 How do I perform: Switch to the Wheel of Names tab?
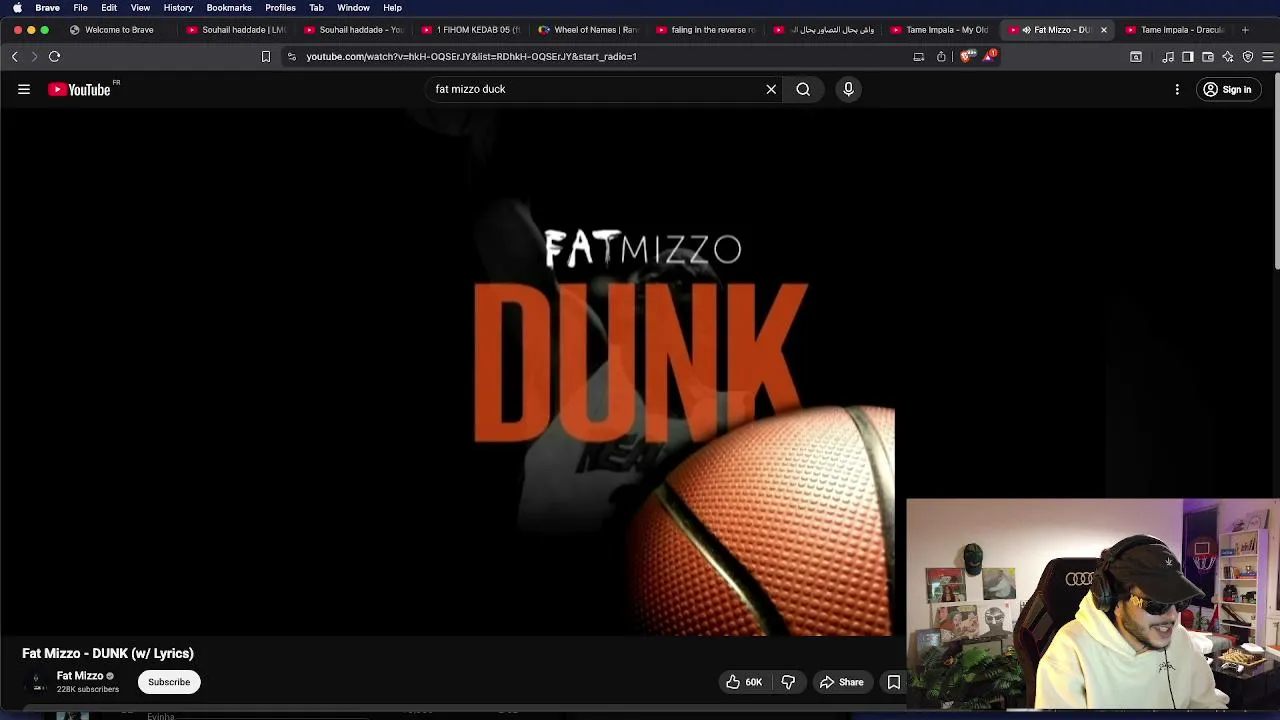(x=588, y=30)
